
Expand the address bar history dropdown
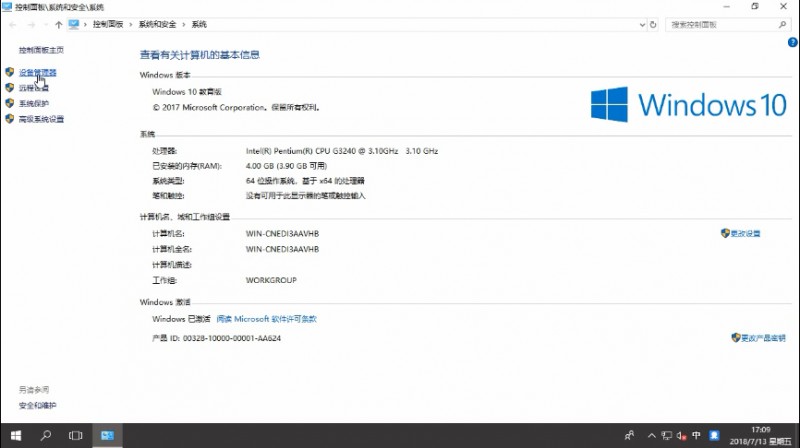[642, 24]
